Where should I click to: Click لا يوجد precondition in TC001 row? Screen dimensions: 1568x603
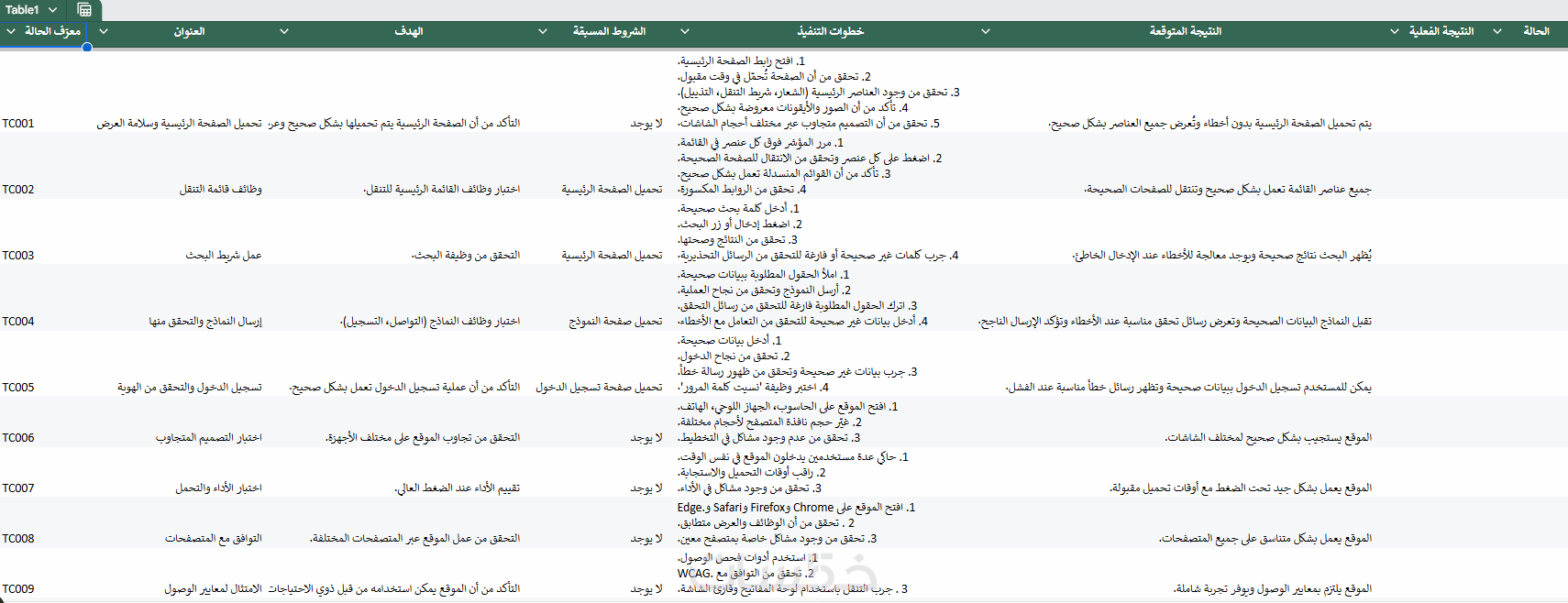pos(646,124)
